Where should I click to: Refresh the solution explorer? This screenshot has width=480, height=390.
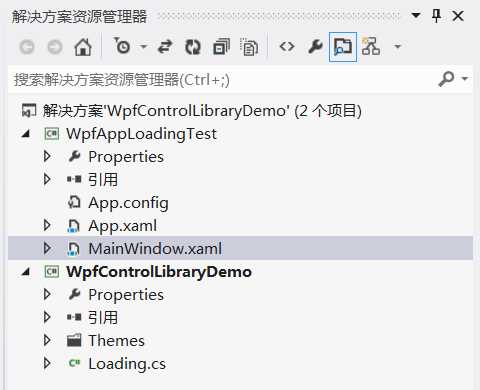pos(193,47)
